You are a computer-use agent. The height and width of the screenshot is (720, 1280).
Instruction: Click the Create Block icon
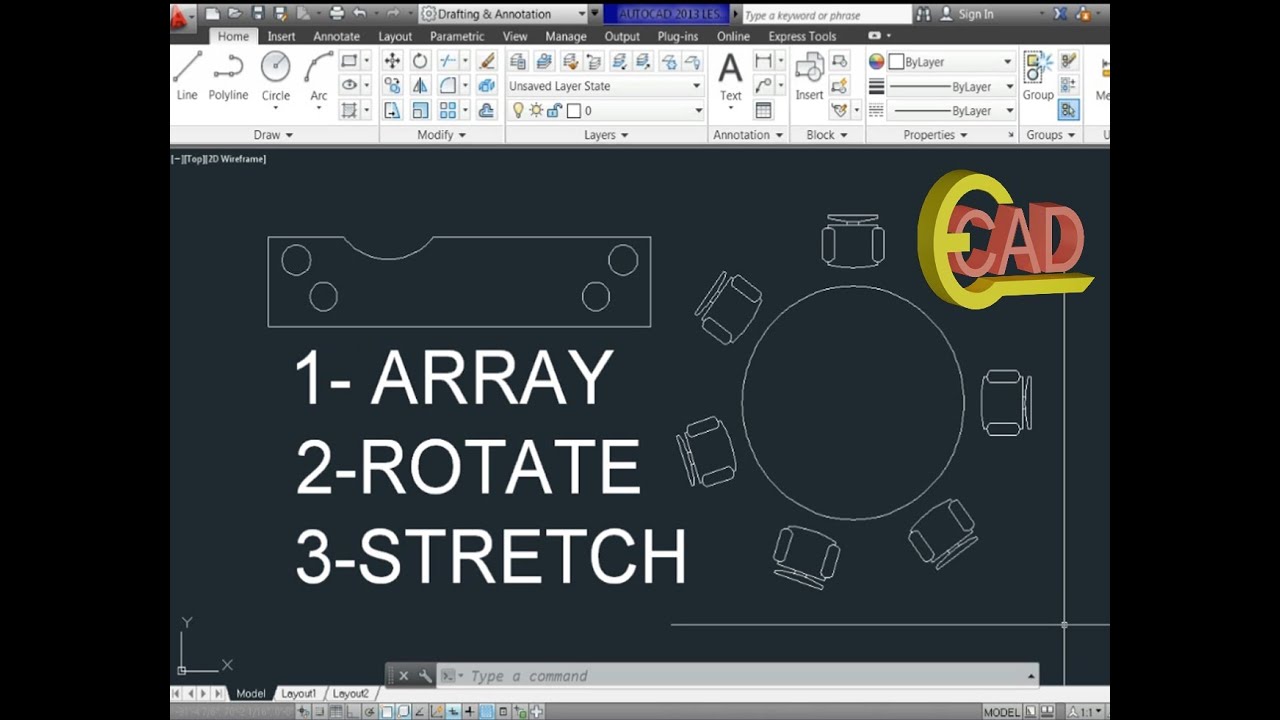(x=840, y=61)
